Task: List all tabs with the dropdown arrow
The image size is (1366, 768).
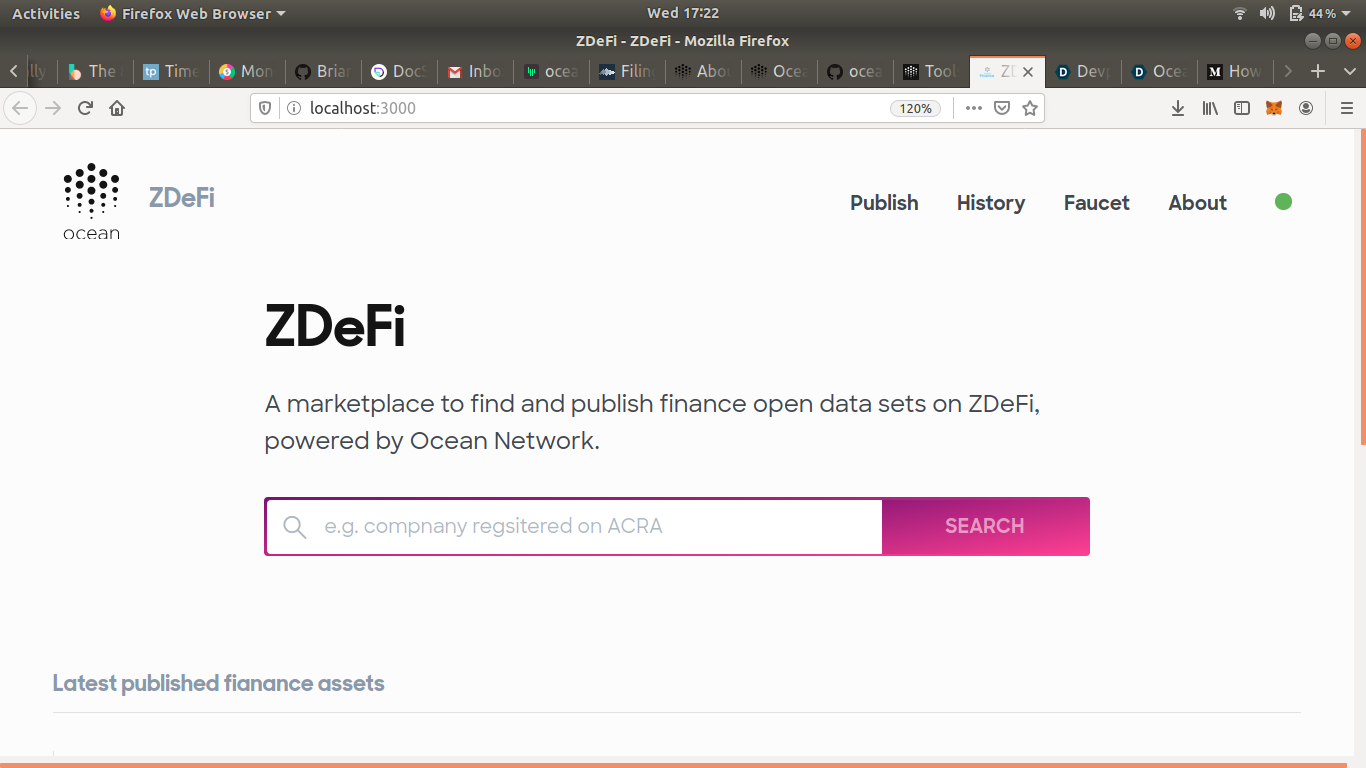Action: [x=1349, y=71]
